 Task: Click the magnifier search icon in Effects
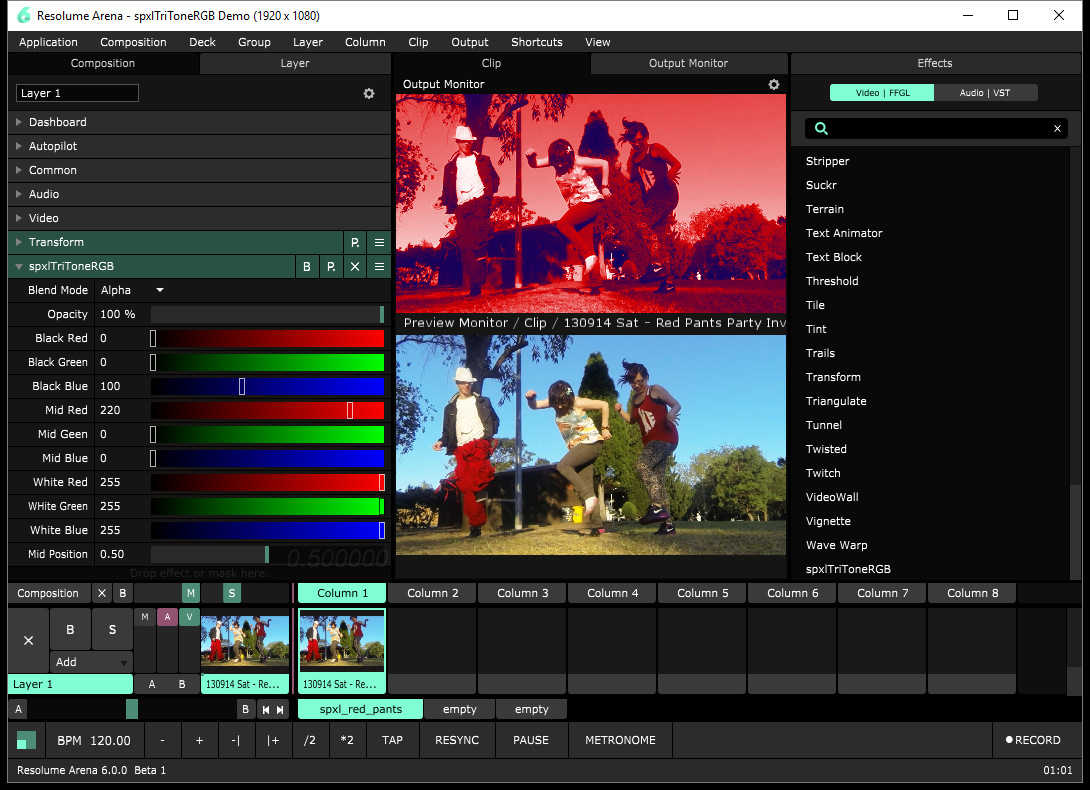click(821, 129)
